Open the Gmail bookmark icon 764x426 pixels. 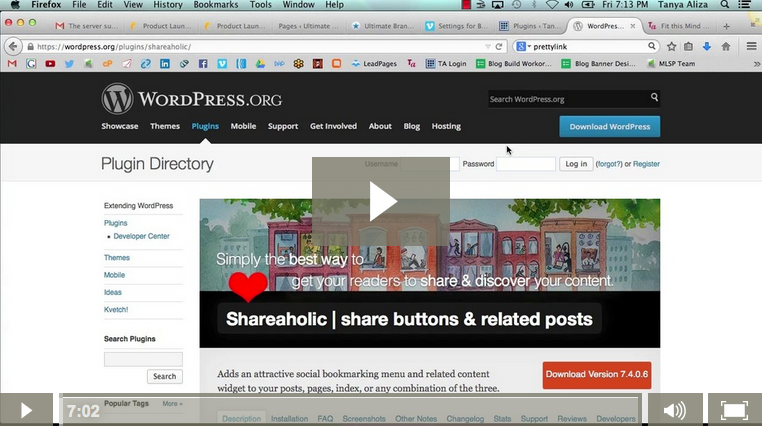pyautogui.click(x=12, y=63)
